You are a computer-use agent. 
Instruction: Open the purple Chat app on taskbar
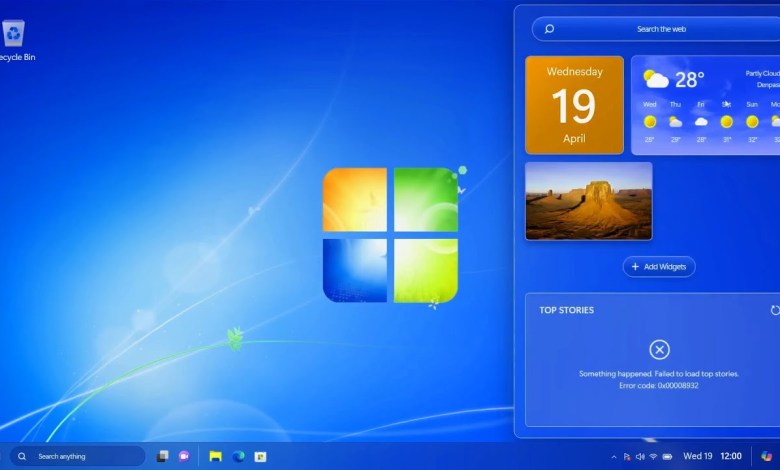pos(184,456)
